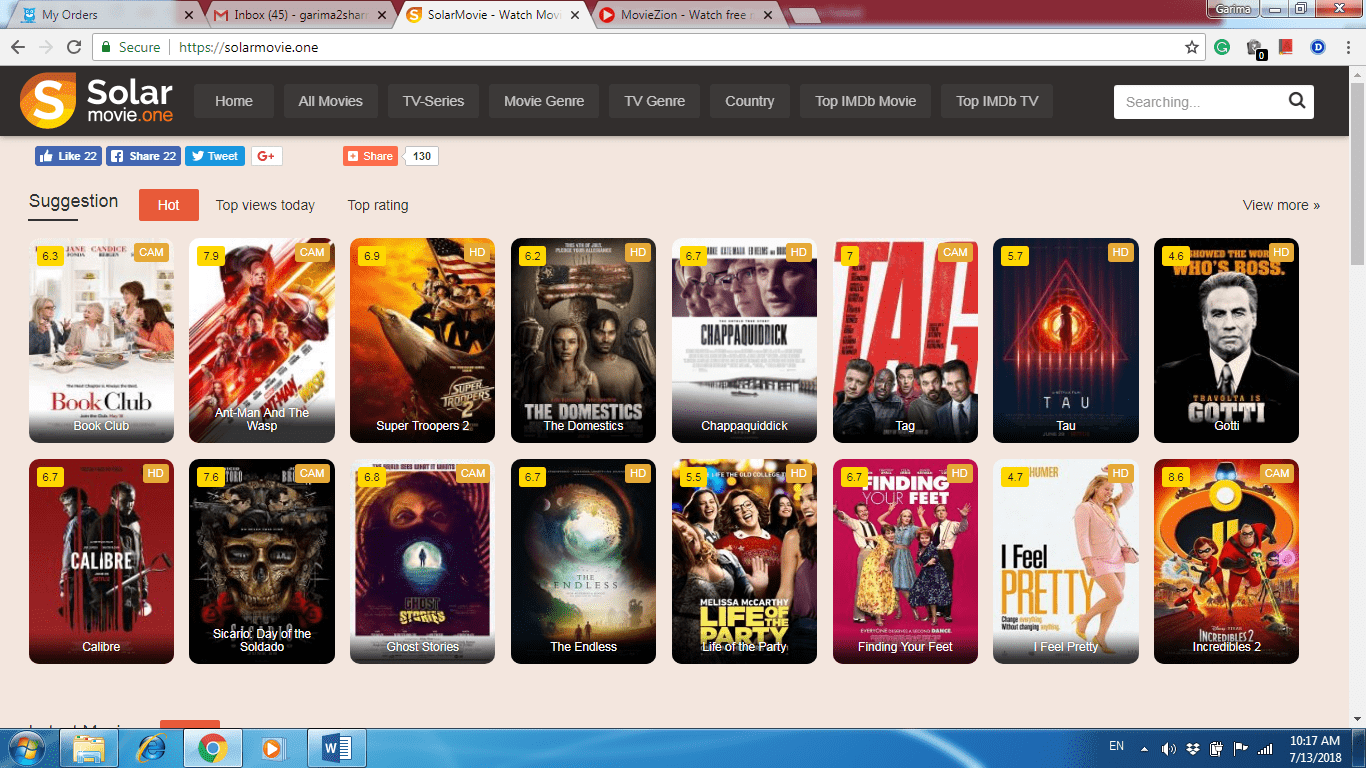Reload the page with refresh icon

pos(73,47)
